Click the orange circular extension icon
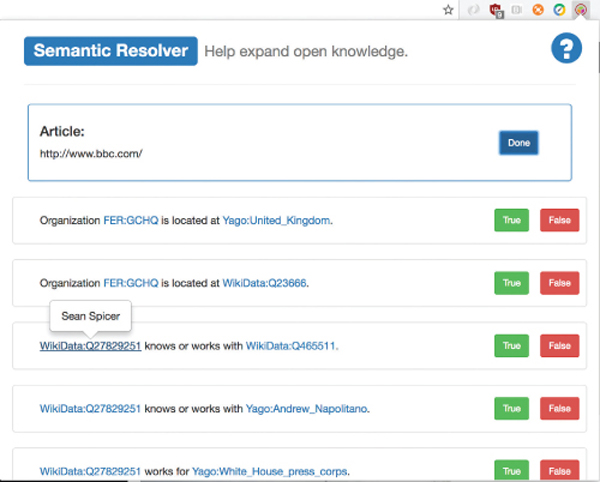This screenshot has width=600, height=482. coord(538,10)
